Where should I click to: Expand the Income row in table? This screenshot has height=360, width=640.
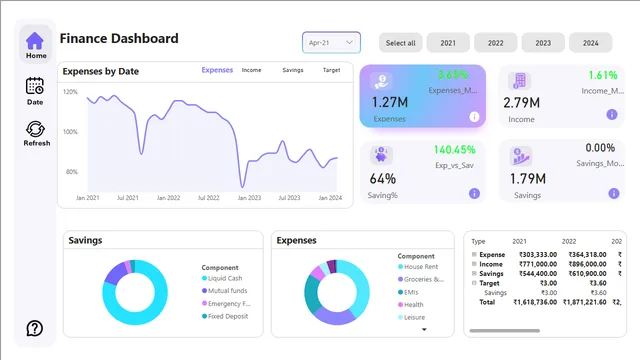coord(474,264)
